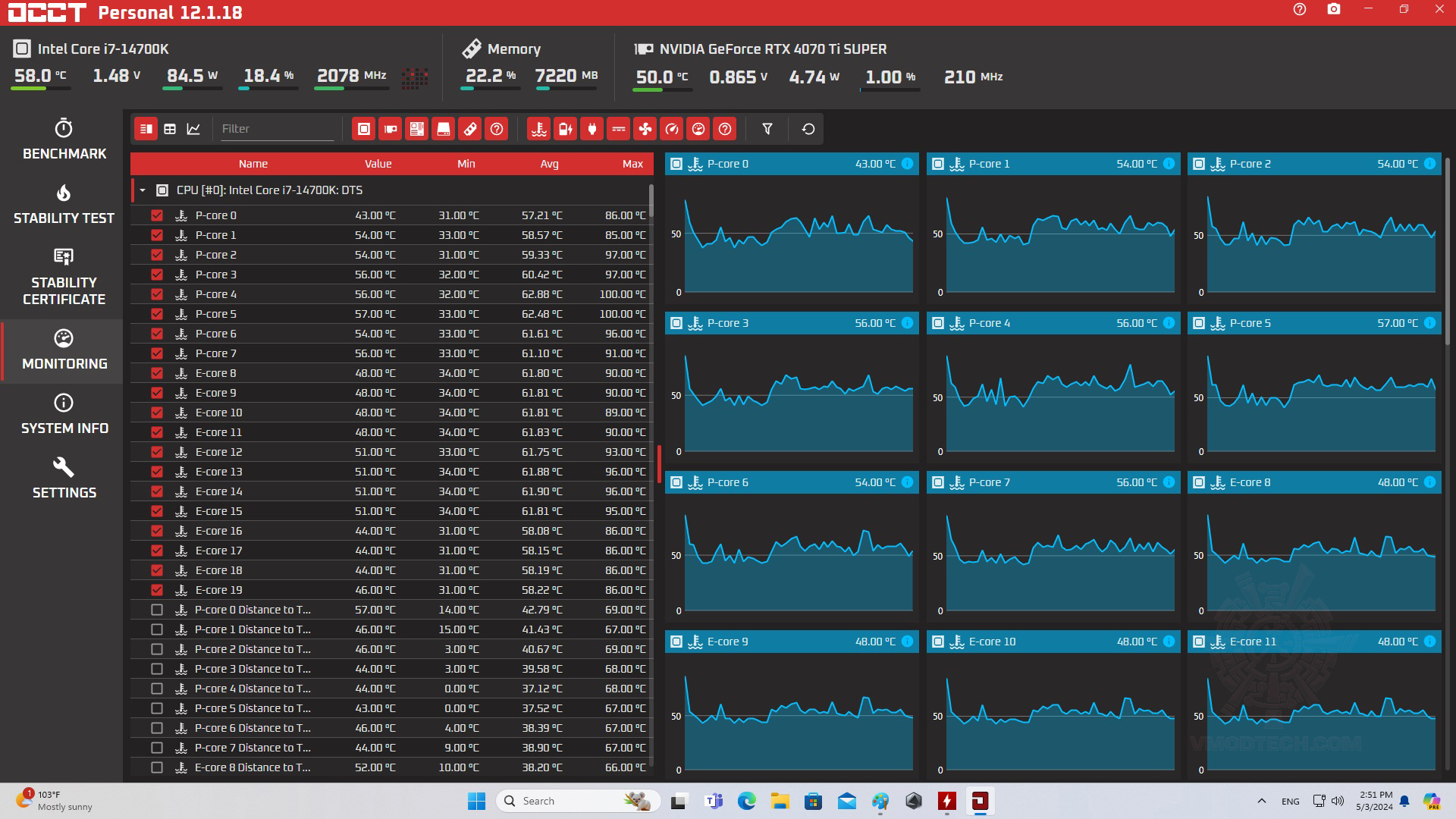
Task: Collapse the CPU [#0] Intel Core group
Action: [x=143, y=190]
